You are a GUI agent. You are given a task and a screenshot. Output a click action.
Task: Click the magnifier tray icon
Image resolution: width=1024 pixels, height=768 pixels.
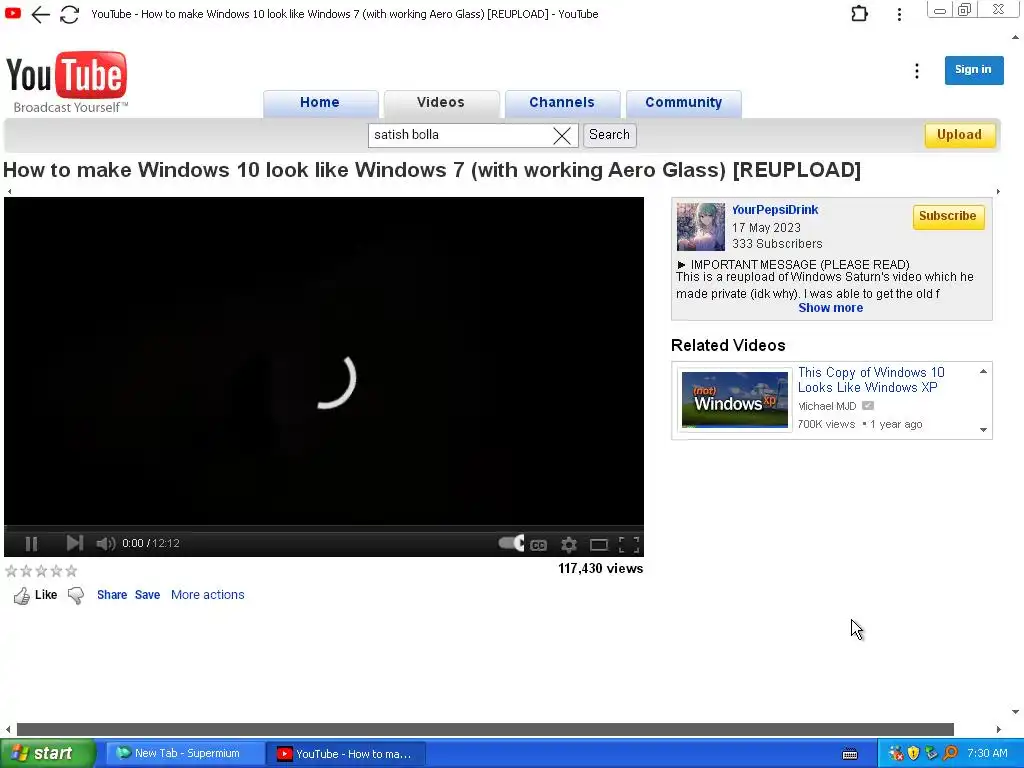point(950,754)
